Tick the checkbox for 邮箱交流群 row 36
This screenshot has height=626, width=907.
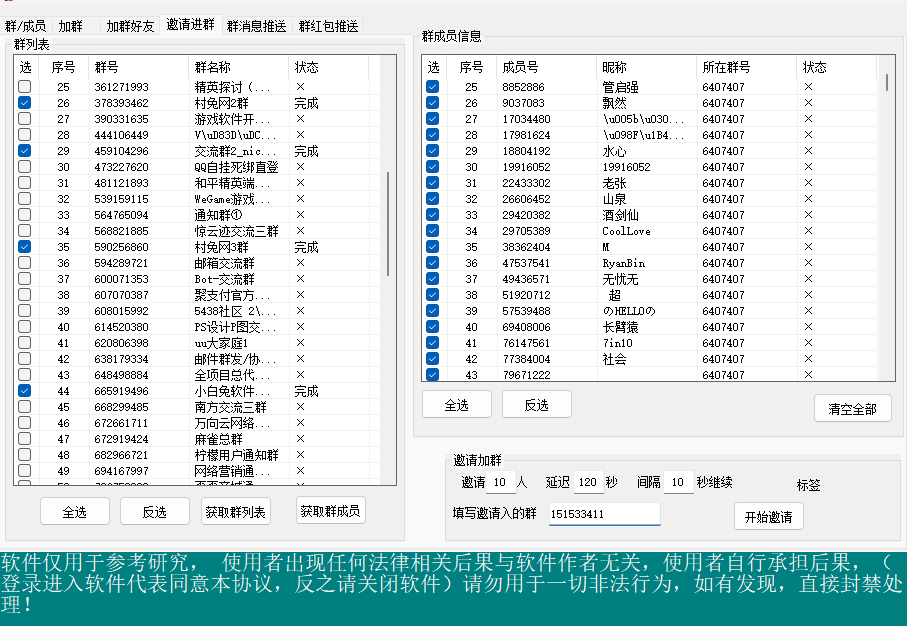(x=25, y=263)
